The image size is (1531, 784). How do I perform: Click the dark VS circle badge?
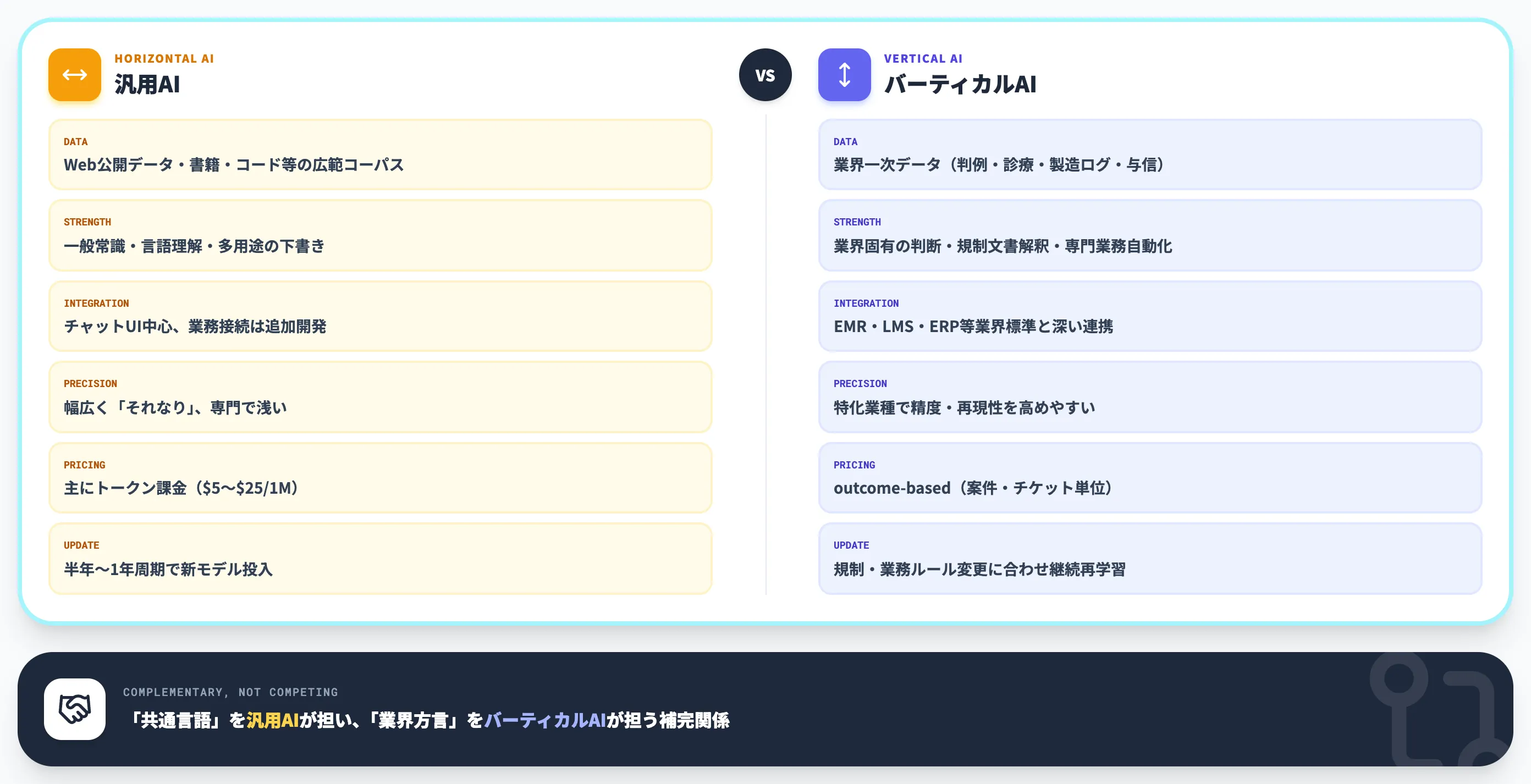(x=765, y=75)
